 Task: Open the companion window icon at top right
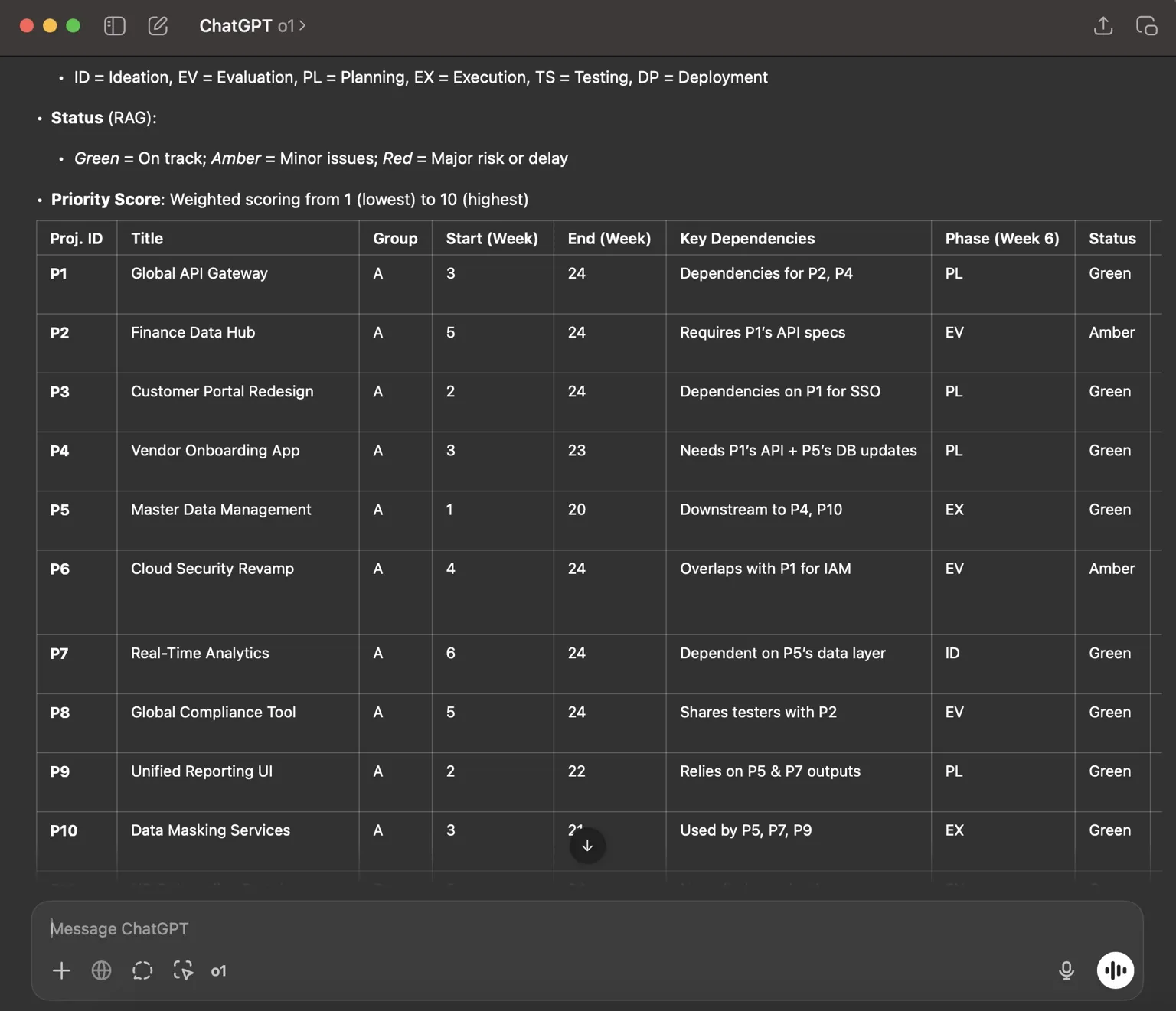pyautogui.click(x=1146, y=26)
